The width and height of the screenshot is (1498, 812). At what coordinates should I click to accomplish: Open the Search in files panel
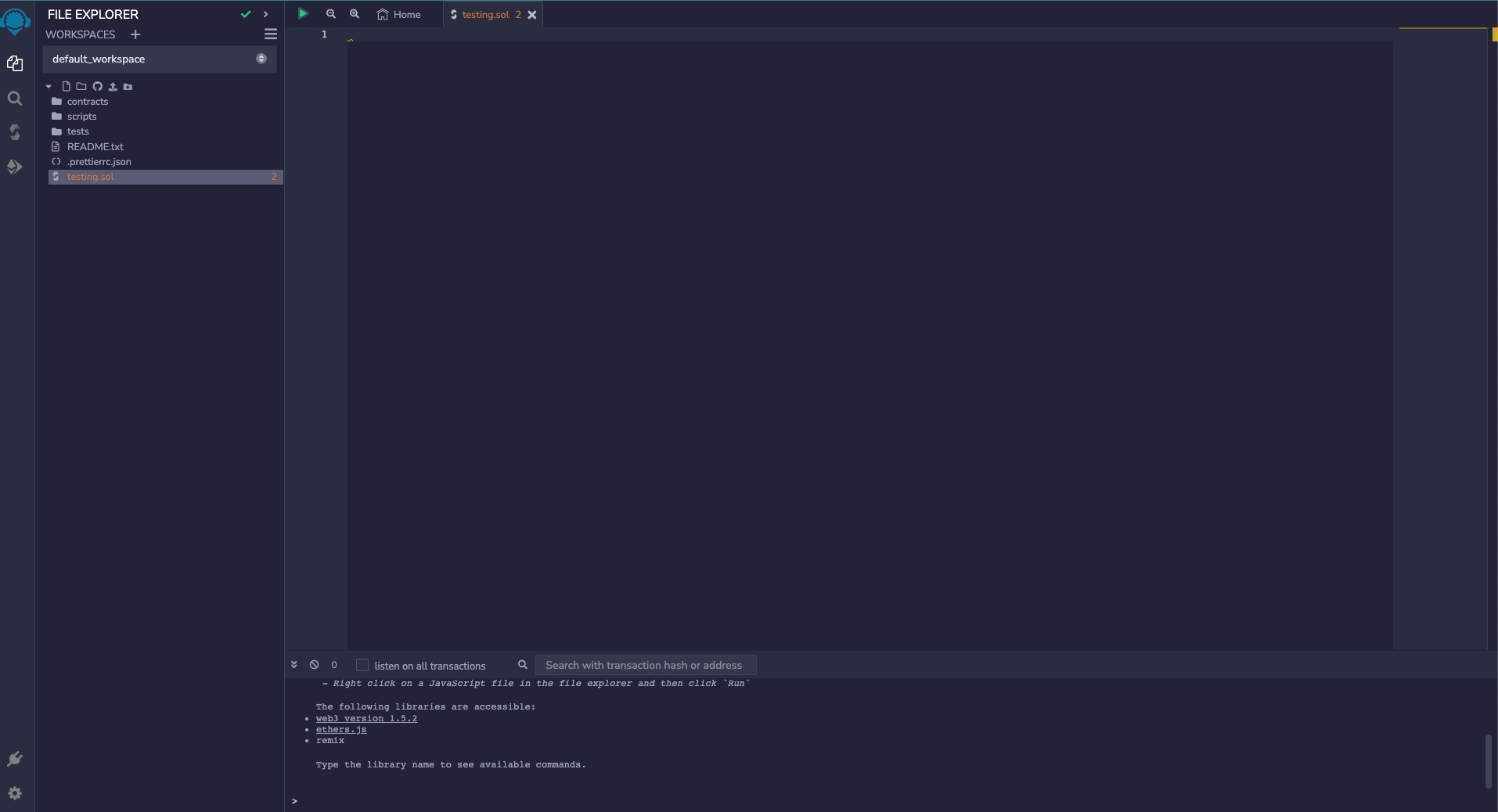pyautogui.click(x=15, y=99)
